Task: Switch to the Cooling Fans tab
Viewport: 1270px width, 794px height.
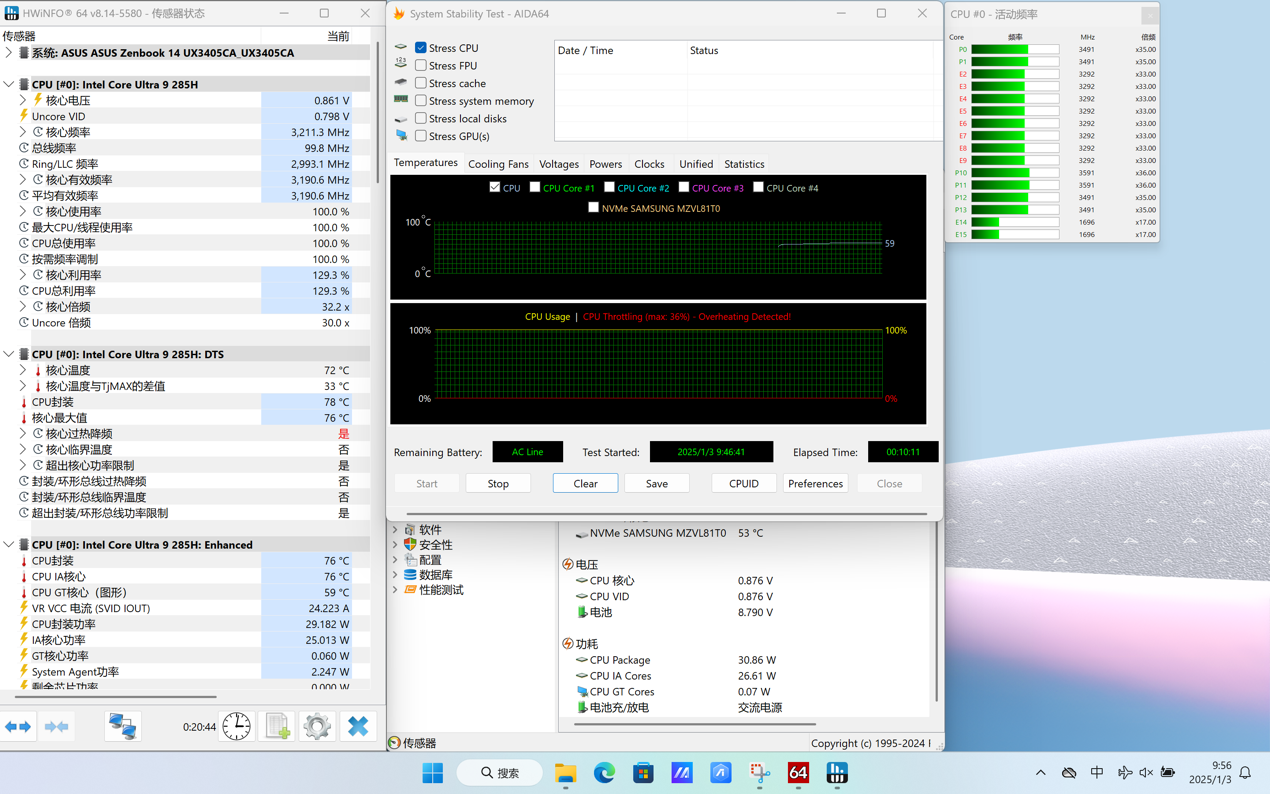Action: click(498, 164)
